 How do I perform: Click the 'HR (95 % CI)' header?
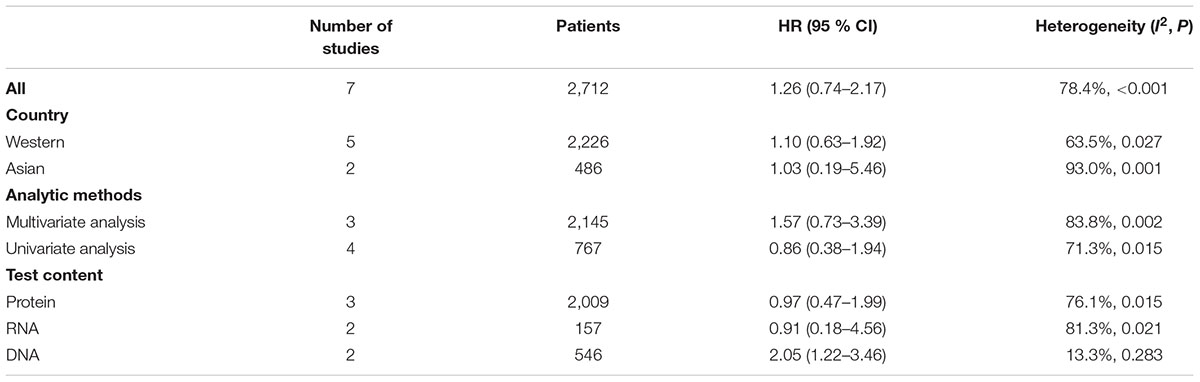pyautogui.click(x=824, y=27)
